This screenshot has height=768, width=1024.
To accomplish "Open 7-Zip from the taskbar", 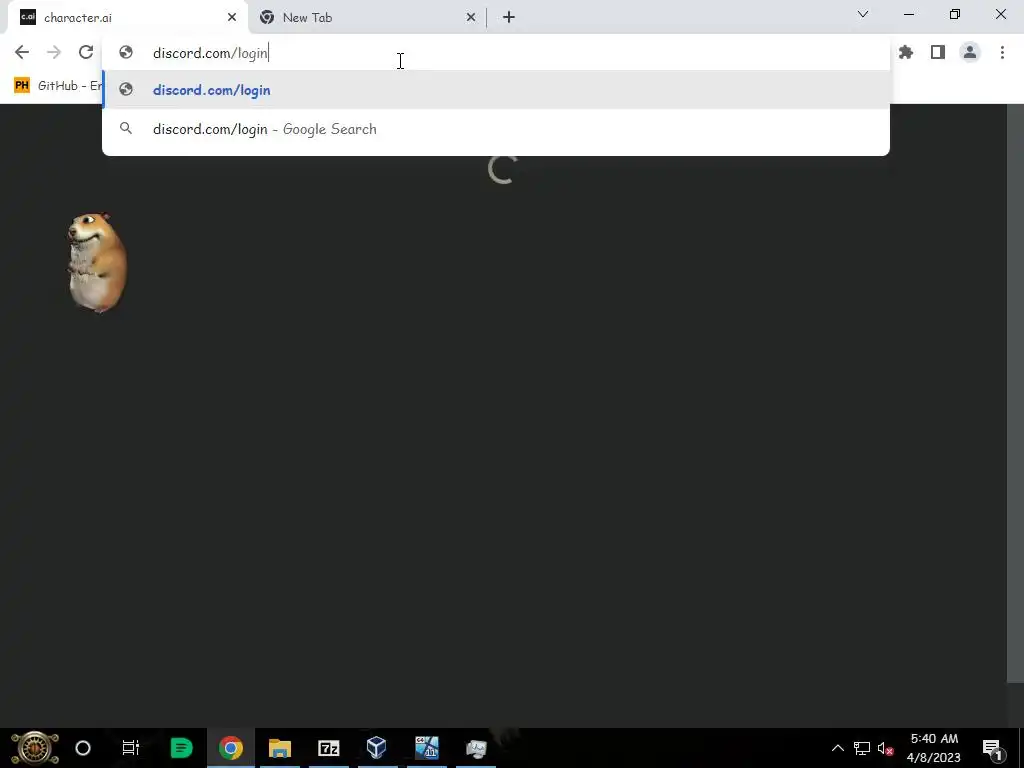I will click(328, 748).
